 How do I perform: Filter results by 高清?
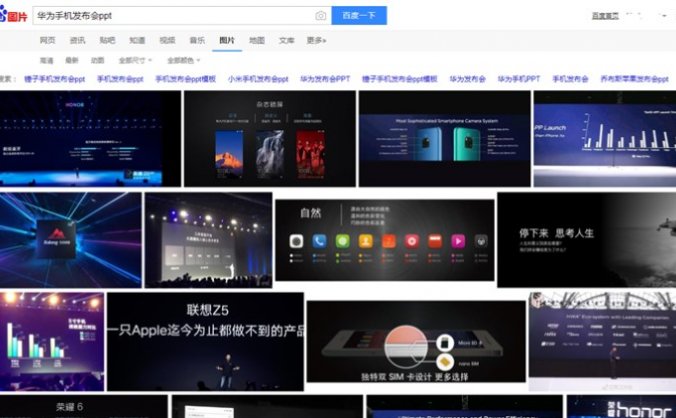[47, 60]
